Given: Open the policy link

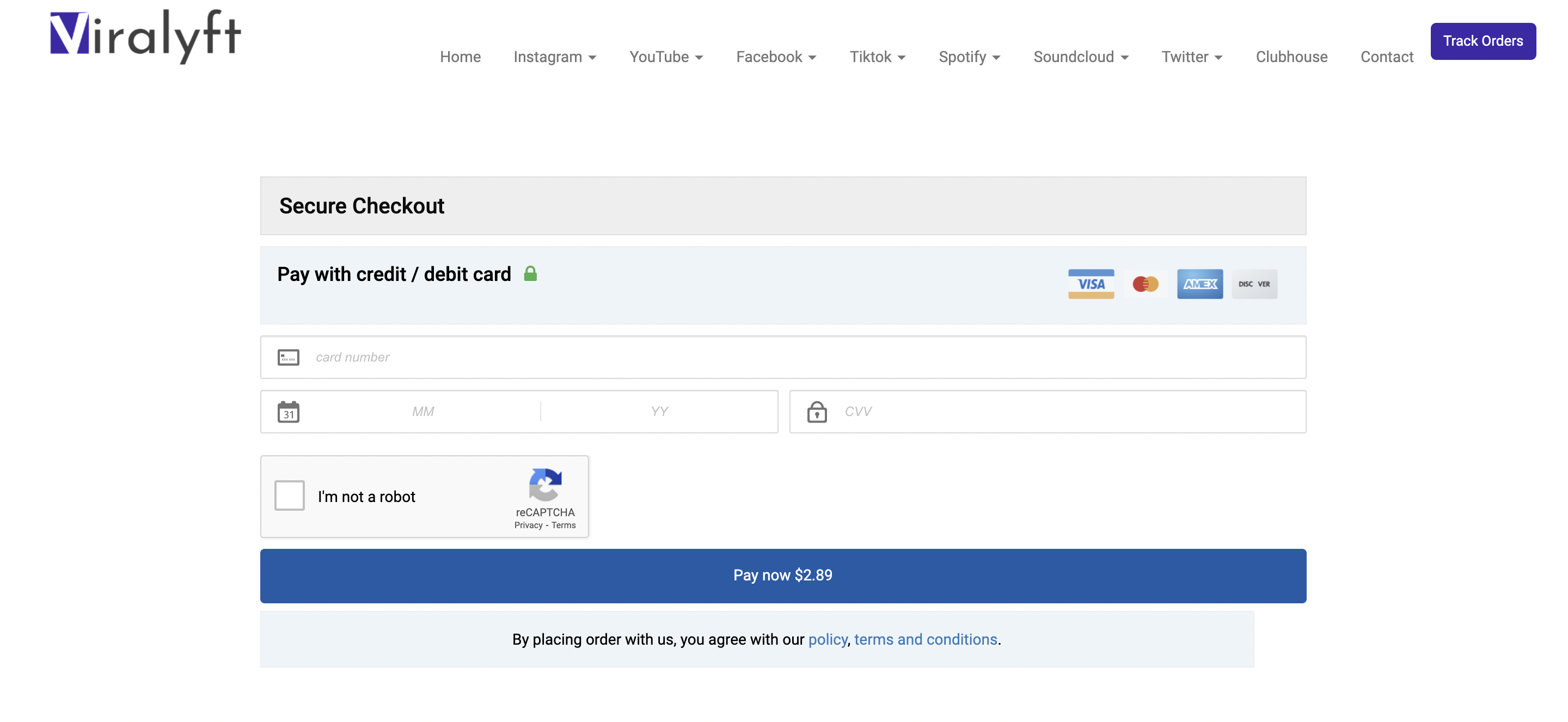Looking at the screenshot, I should coord(827,639).
